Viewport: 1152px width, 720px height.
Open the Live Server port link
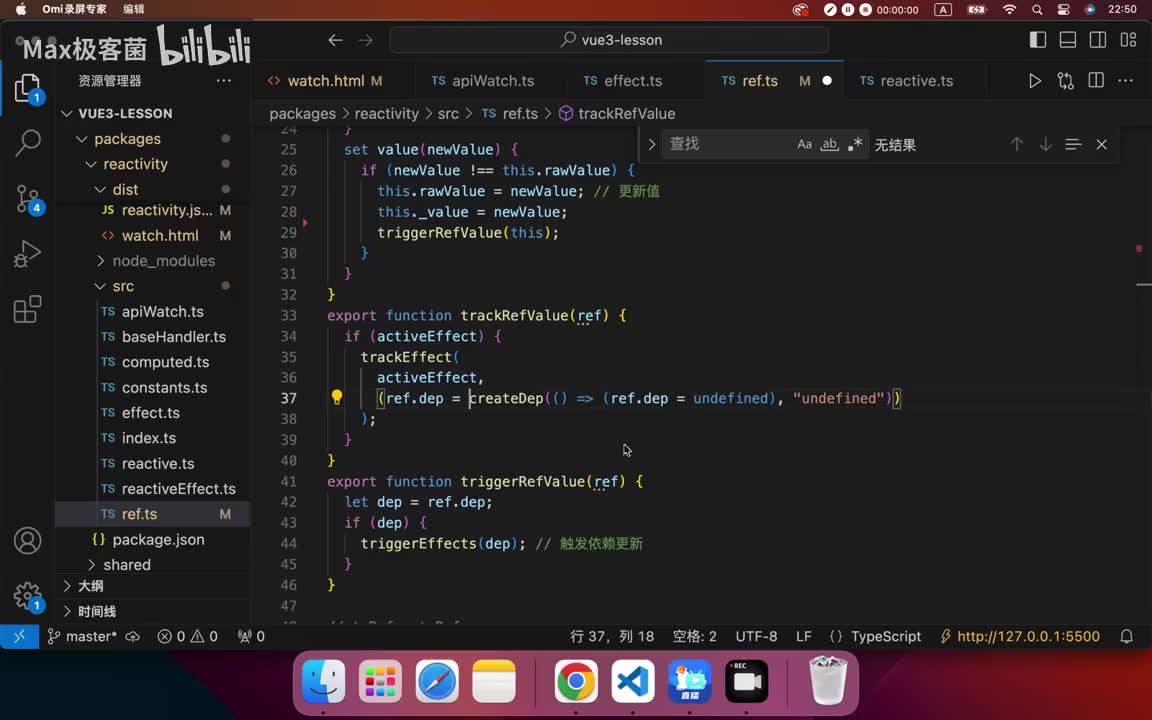tap(1020, 636)
